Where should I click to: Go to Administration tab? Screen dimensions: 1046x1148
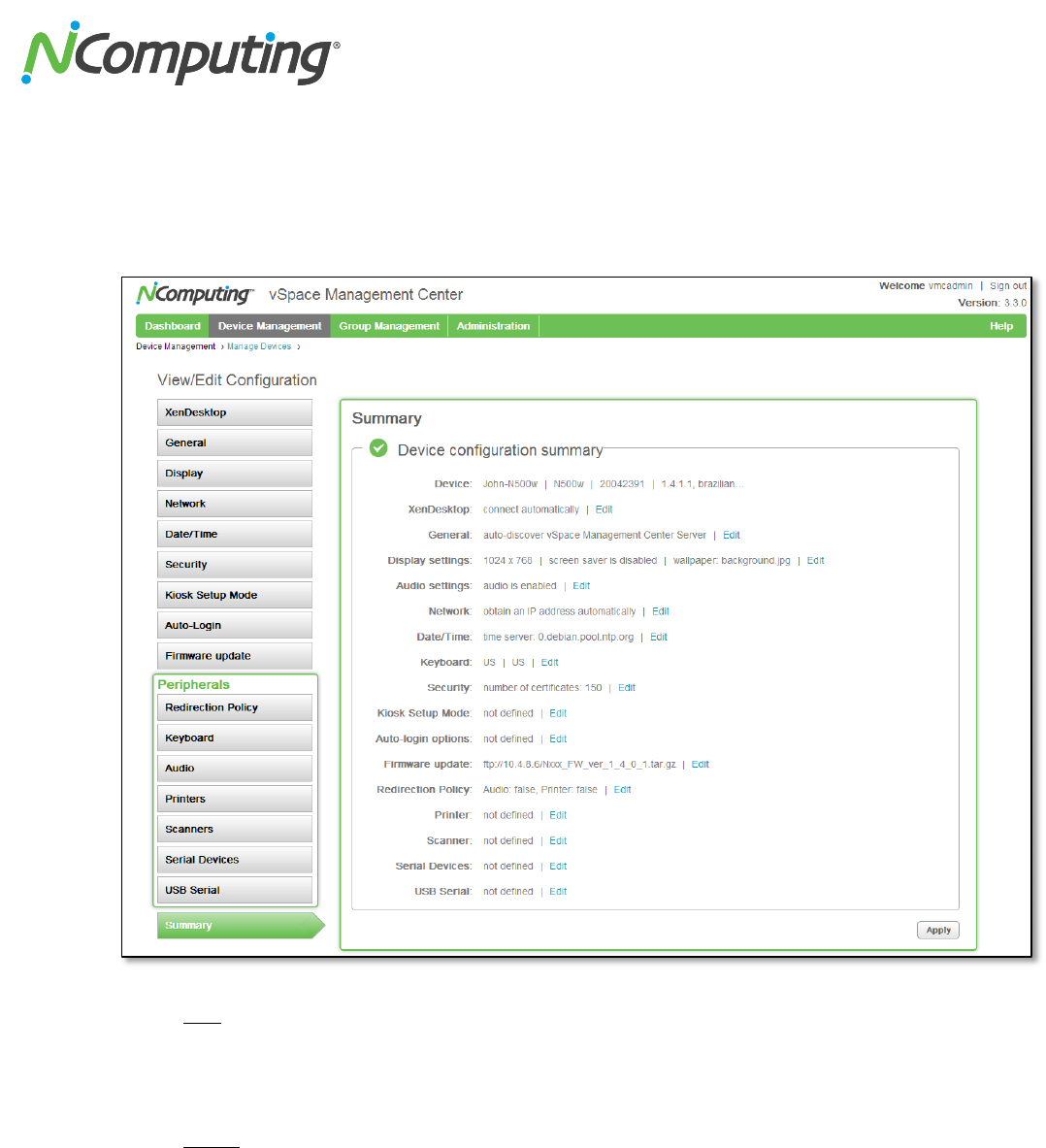493,326
